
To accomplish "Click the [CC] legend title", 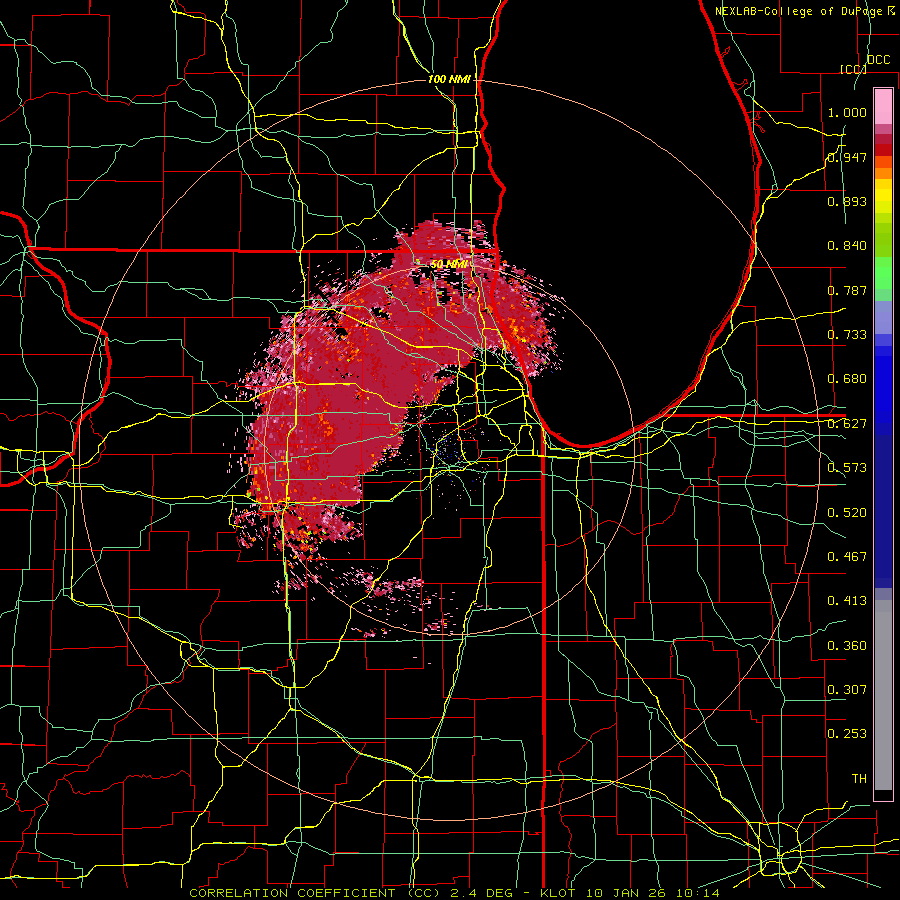I will coord(853,69).
